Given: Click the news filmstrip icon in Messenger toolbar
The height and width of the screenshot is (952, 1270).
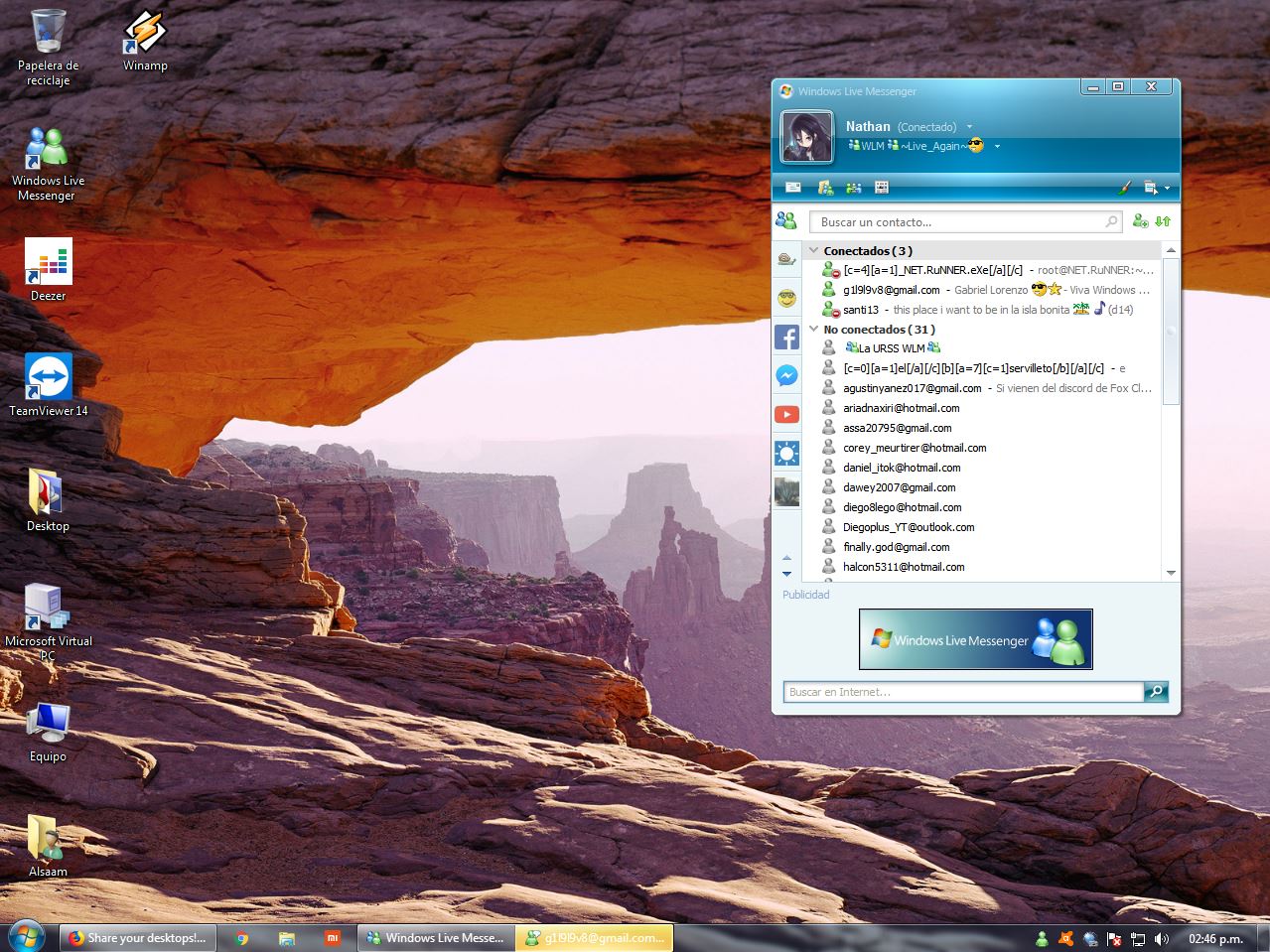Looking at the screenshot, I should click(882, 187).
